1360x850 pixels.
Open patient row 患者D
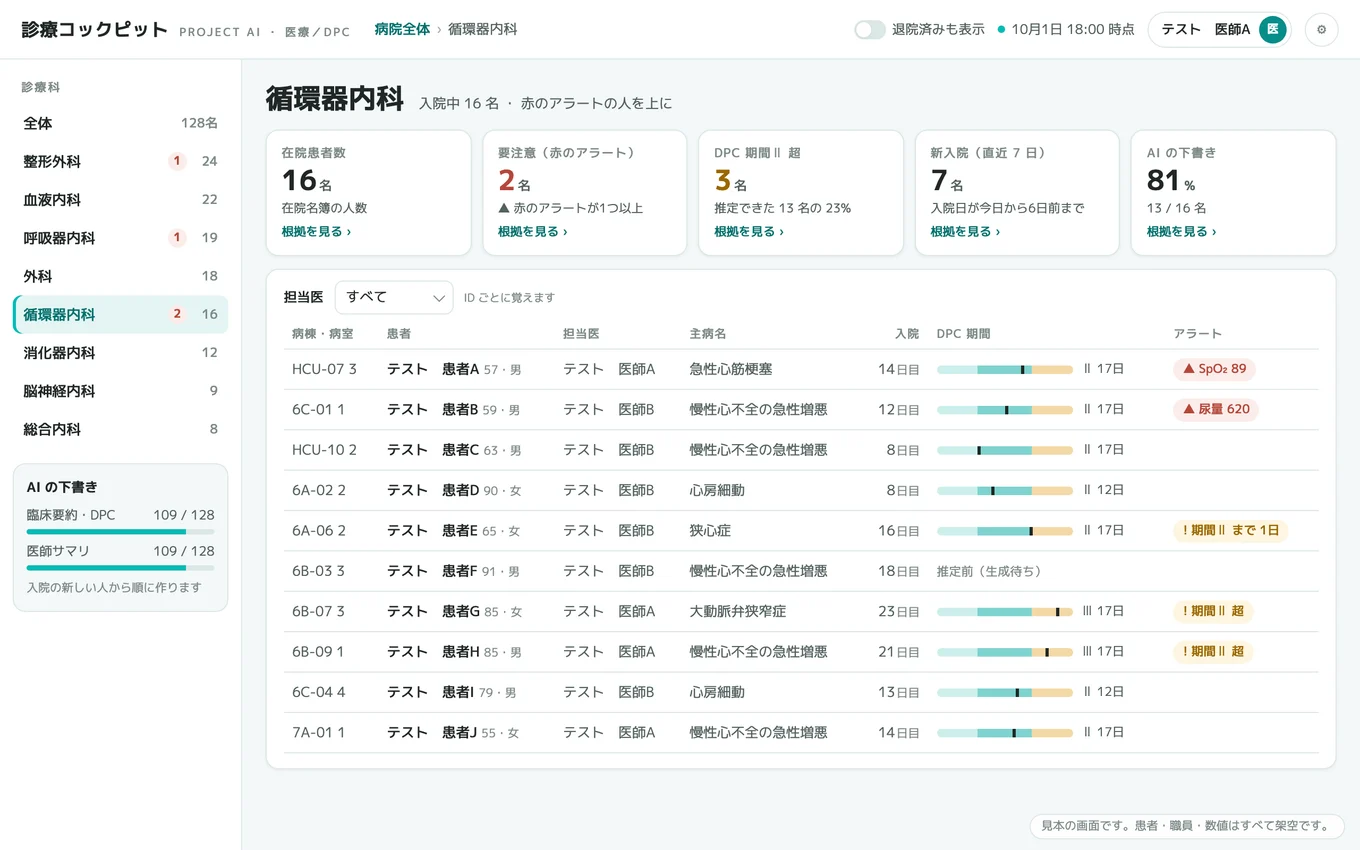click(x=801, y=490)
